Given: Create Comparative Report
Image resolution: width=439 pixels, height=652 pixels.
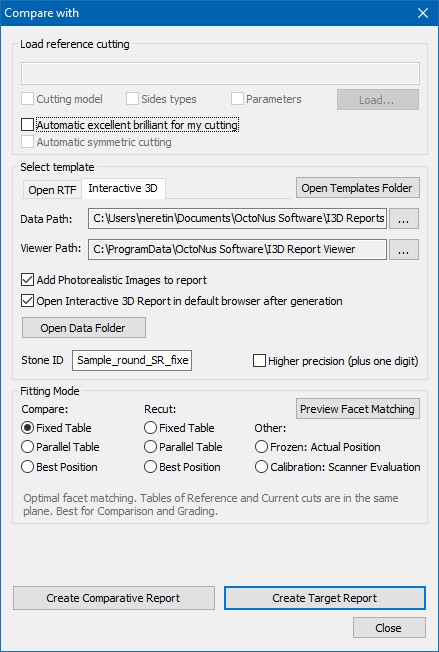Looking at the screenshot, I should tap(114, 598).
